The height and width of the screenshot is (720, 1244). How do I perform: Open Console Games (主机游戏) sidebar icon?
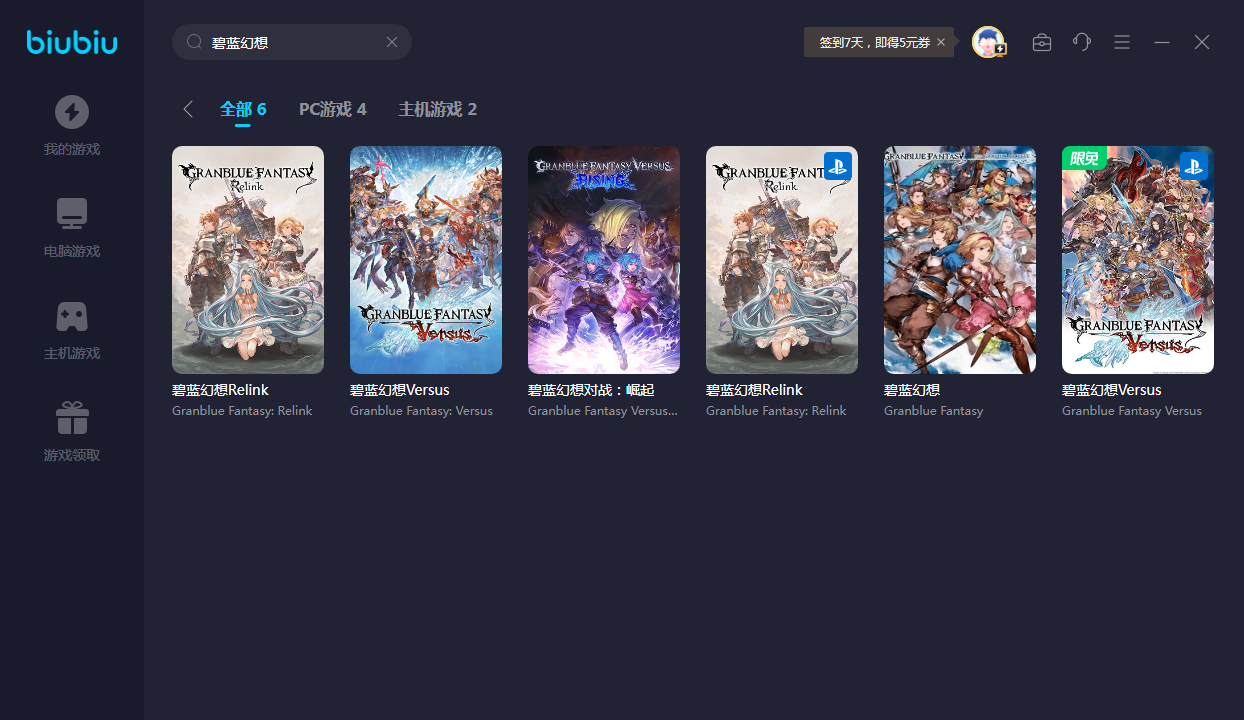pyautogui.click(x=72, y=316)
